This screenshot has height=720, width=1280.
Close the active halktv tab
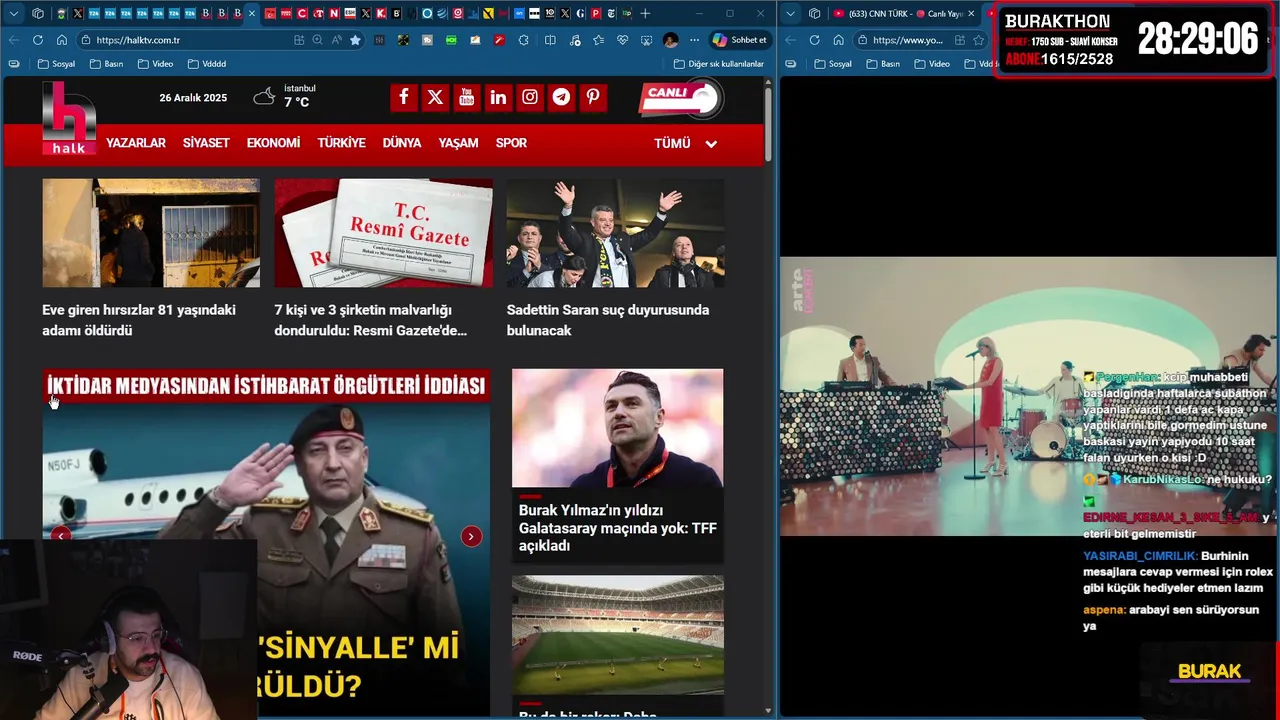252,13
